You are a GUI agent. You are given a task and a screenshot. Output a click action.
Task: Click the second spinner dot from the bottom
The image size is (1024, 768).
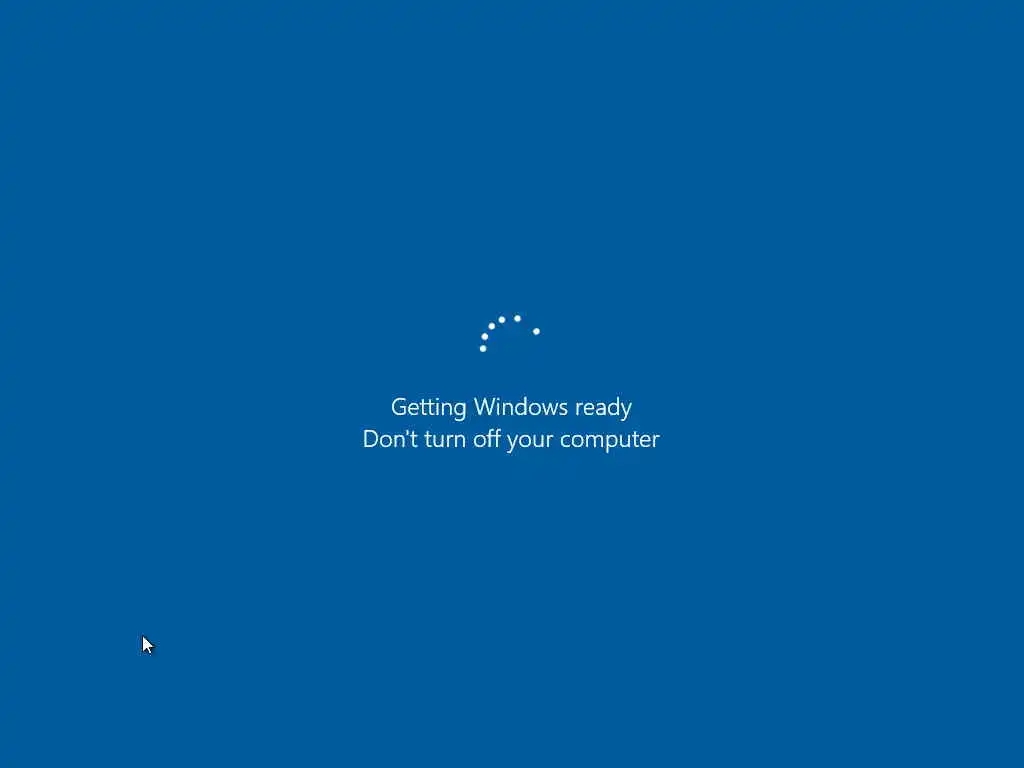[485, 336]
